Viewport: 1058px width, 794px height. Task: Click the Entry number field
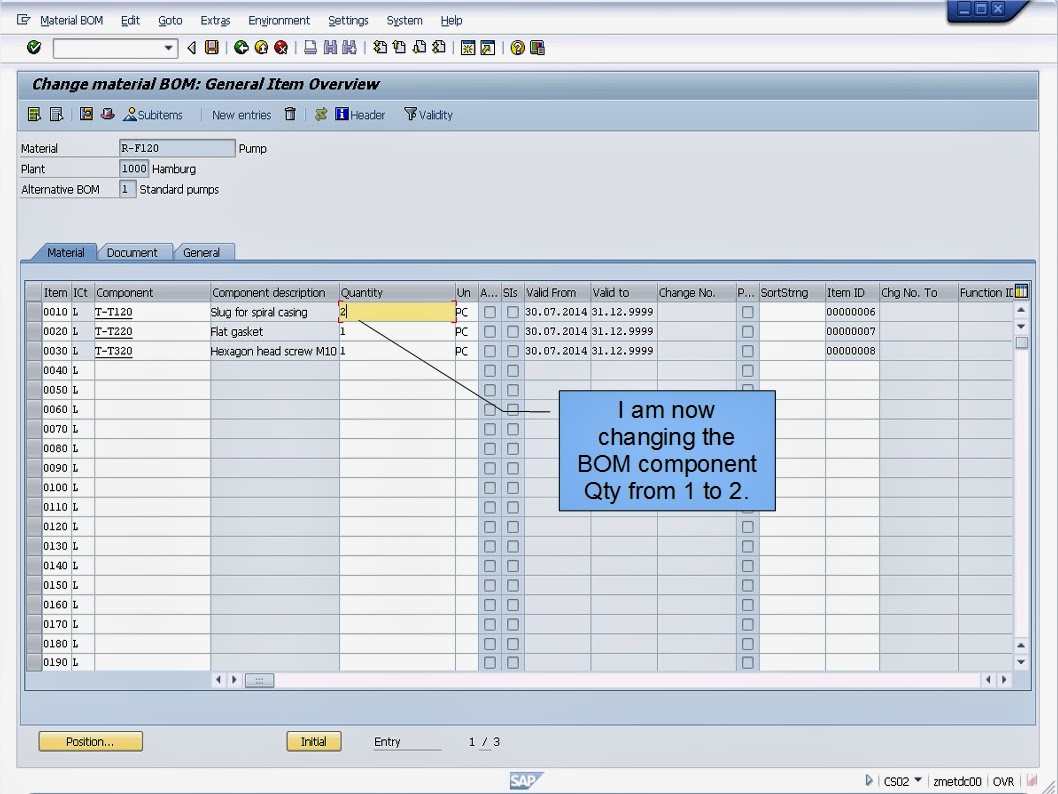tap(485, 742)
